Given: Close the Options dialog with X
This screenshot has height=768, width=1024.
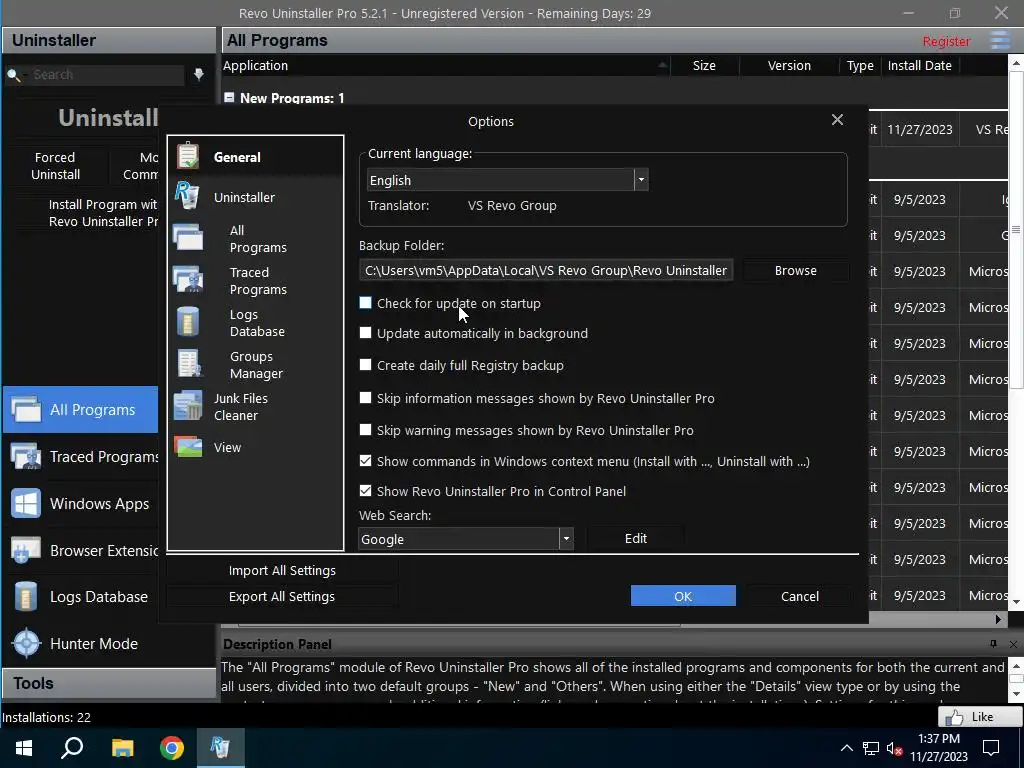Looking at the screenshot, I should coord(837,120).
